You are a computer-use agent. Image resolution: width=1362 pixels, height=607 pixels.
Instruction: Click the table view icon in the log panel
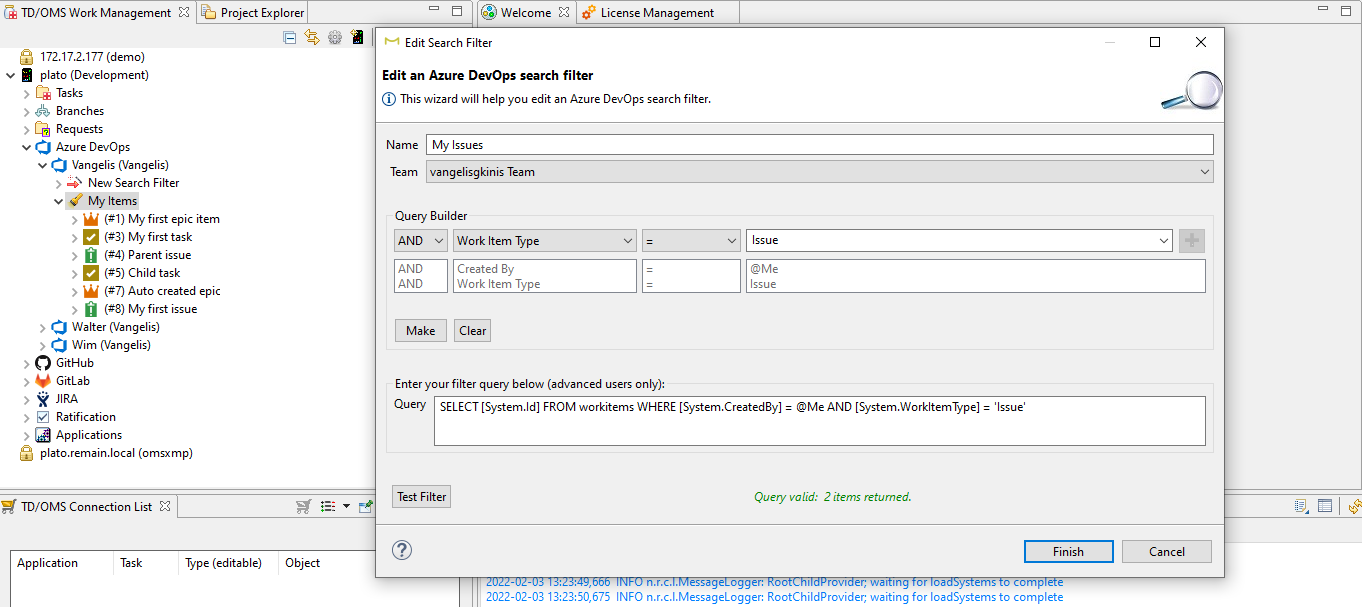[x=1325, y=507]
